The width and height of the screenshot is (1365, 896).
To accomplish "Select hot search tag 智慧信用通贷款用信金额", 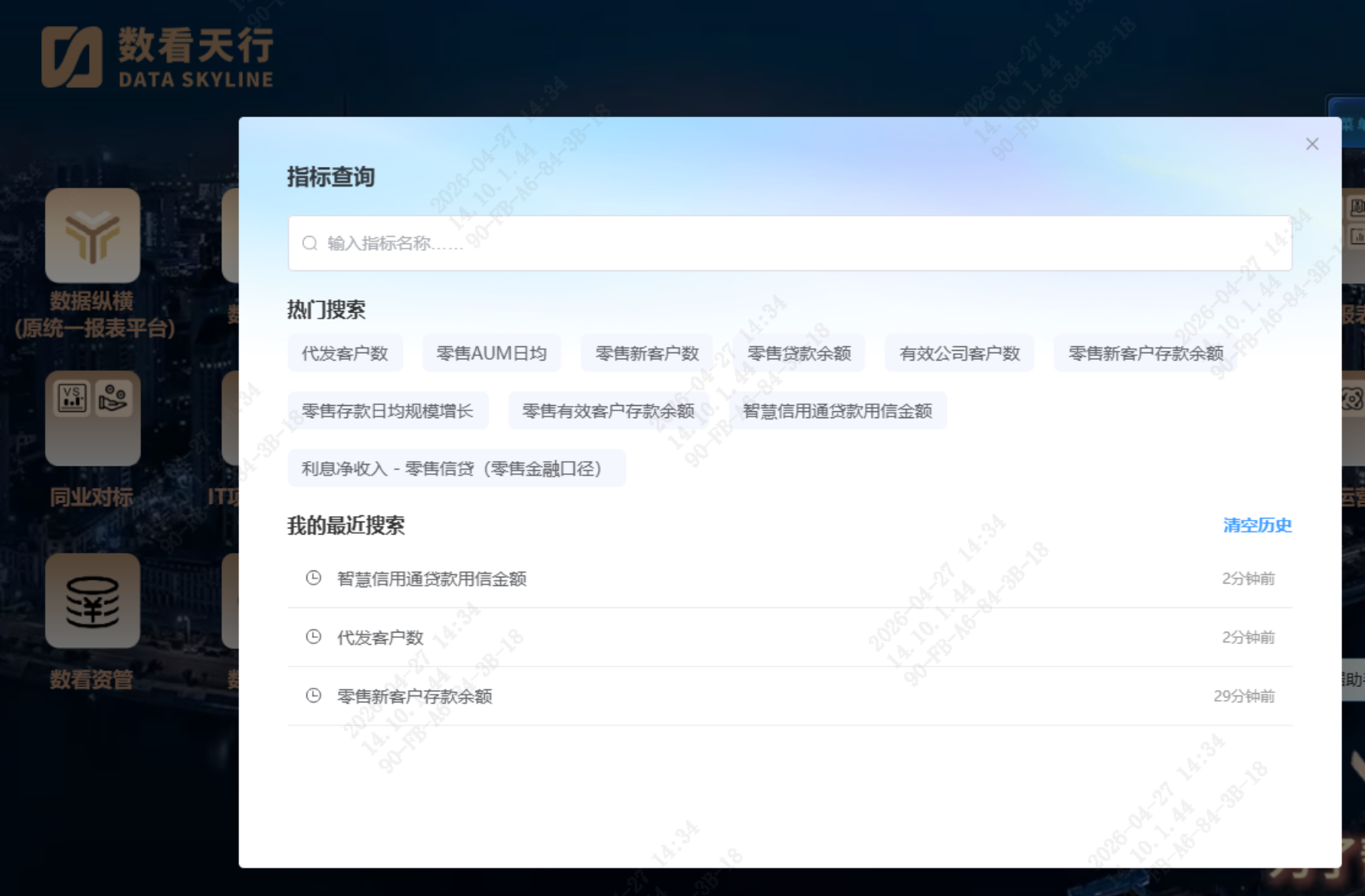I will tap(837, 410).
